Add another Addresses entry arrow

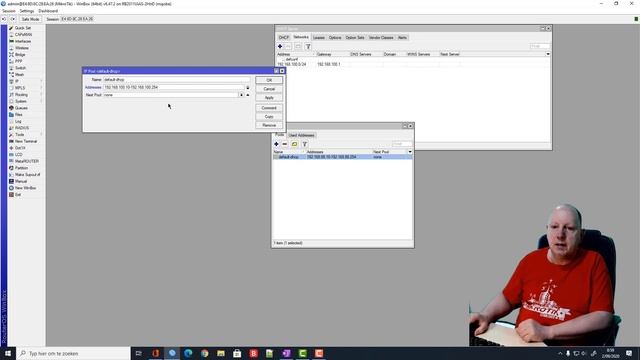(248, 88)
